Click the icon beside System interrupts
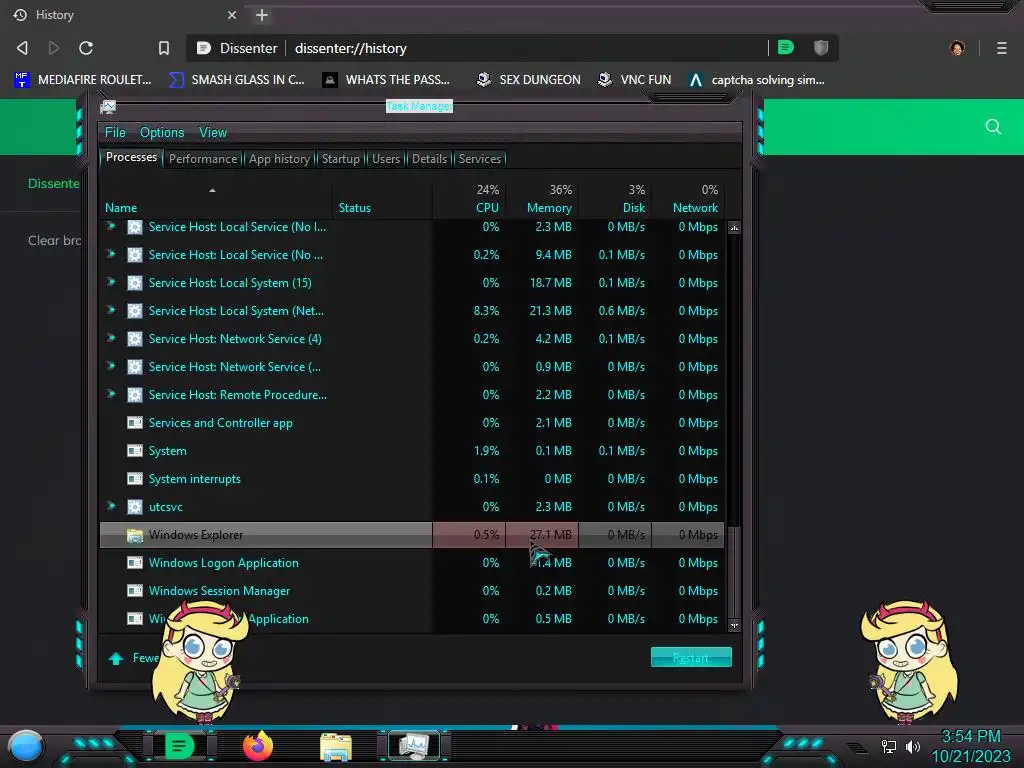This screenshot has height=768, width=1024. pos(135,479)
